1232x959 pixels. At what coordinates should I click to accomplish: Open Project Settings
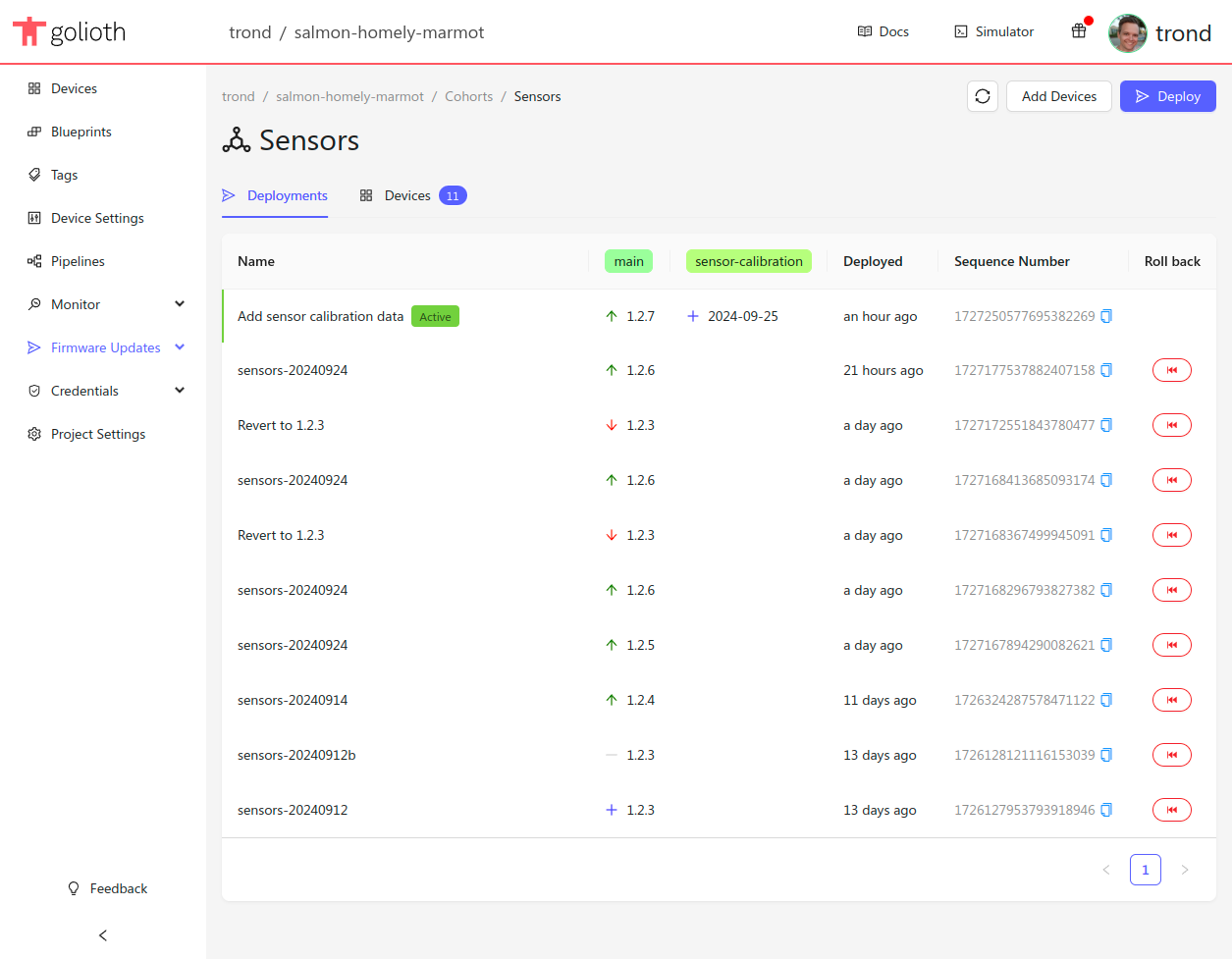click(x=98, y=433)
